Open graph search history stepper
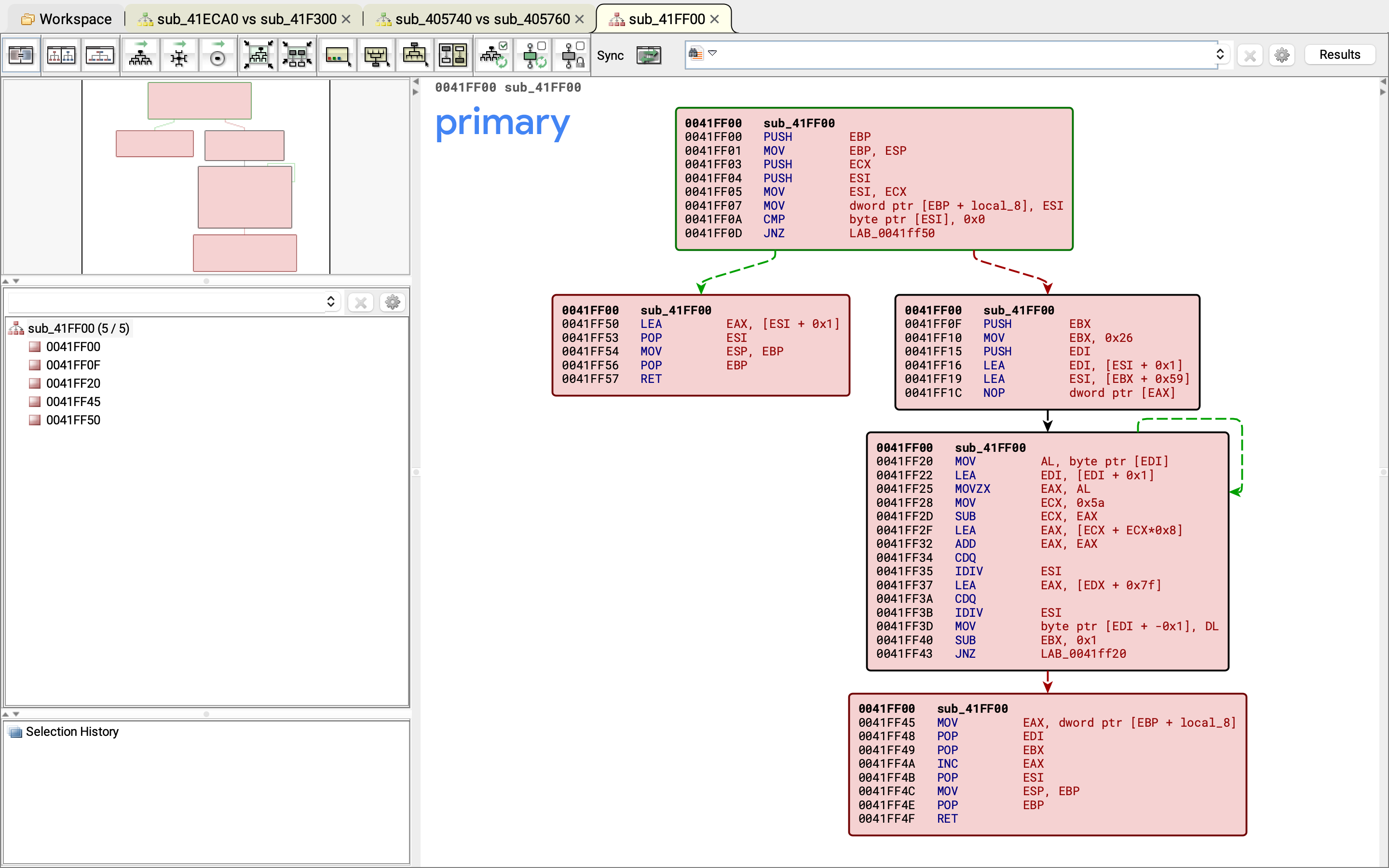The width and height of the screenshot is (1389, 868). point(1220,54)
